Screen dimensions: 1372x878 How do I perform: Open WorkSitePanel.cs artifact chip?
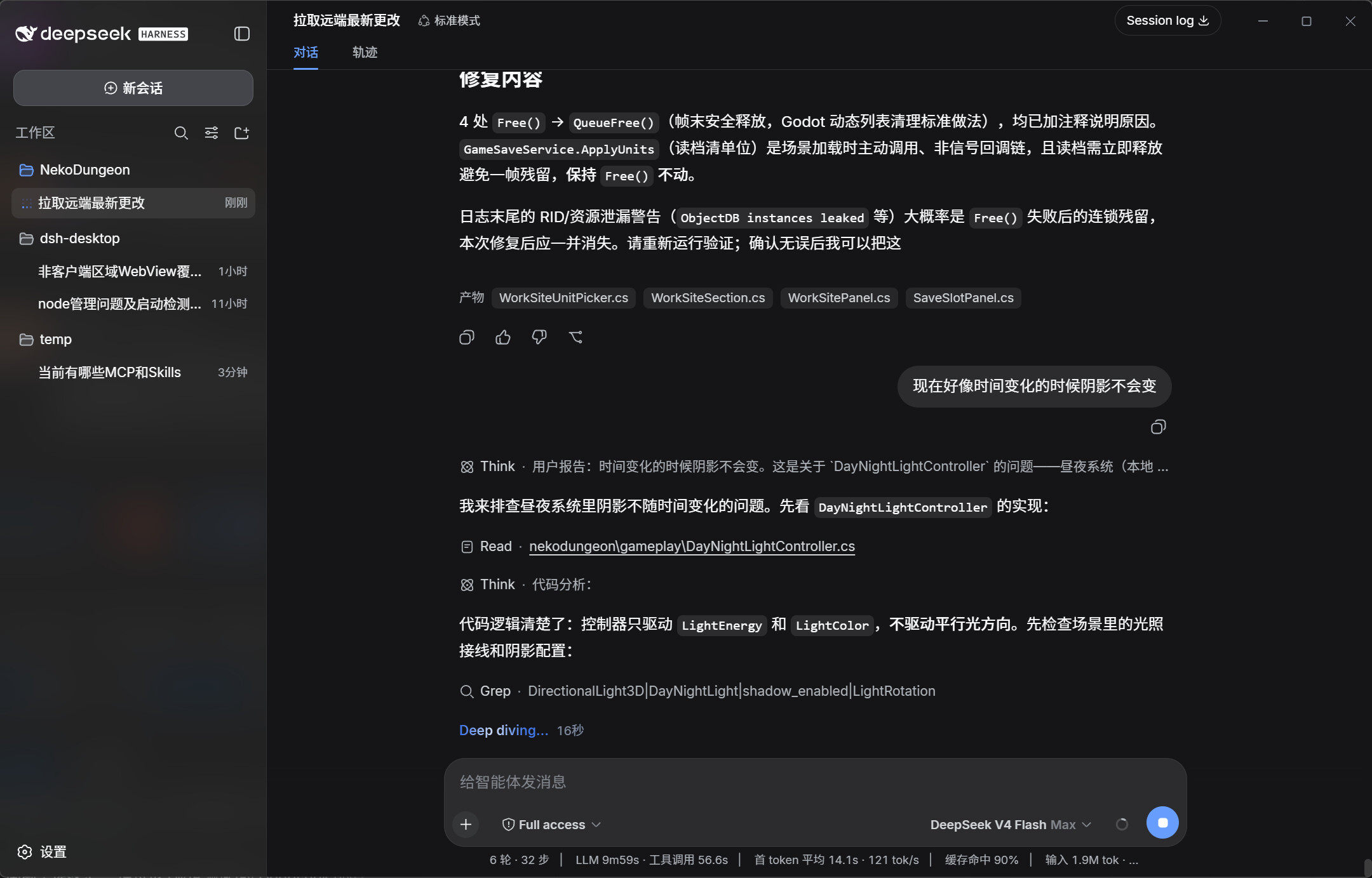(x=839, y=298)
